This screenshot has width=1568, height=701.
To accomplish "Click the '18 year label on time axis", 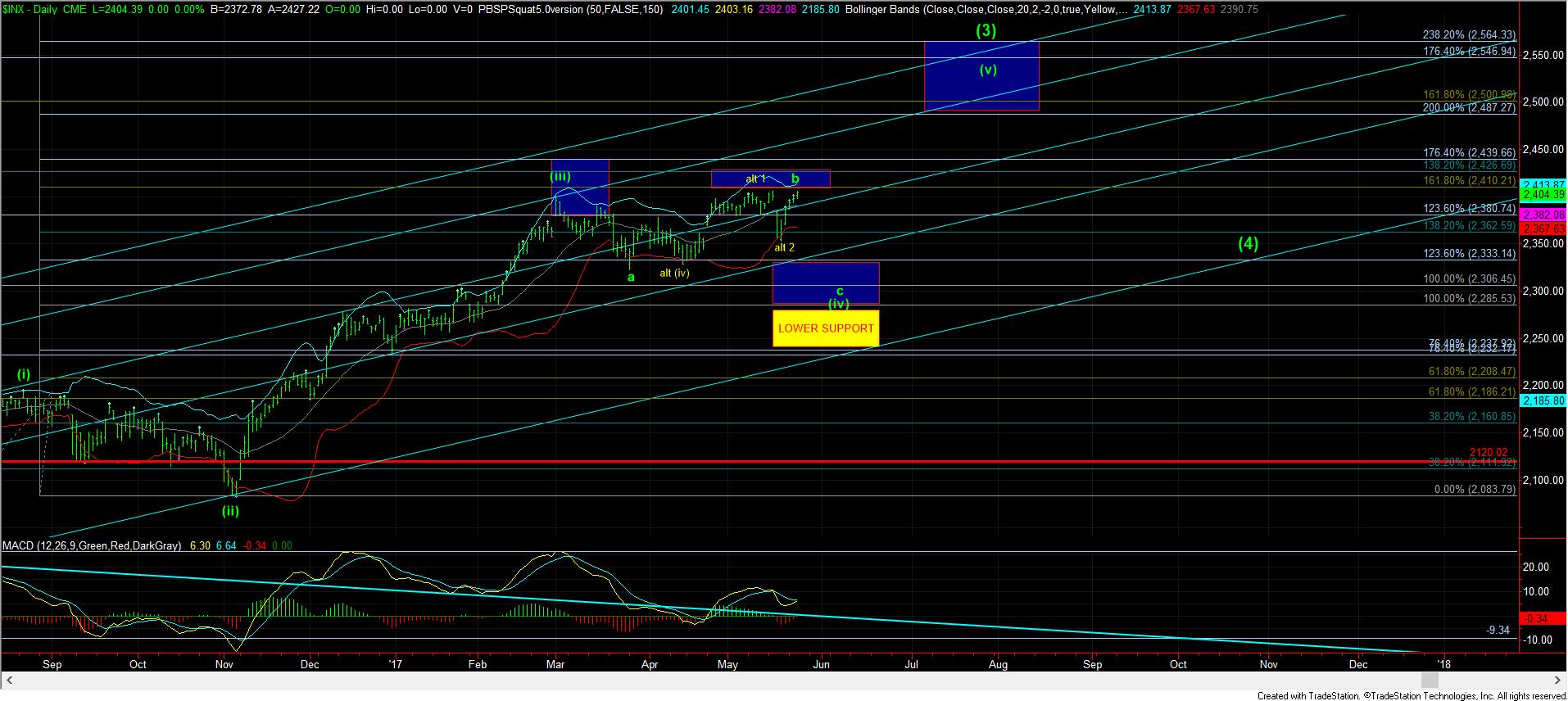I will (1443, 664).
